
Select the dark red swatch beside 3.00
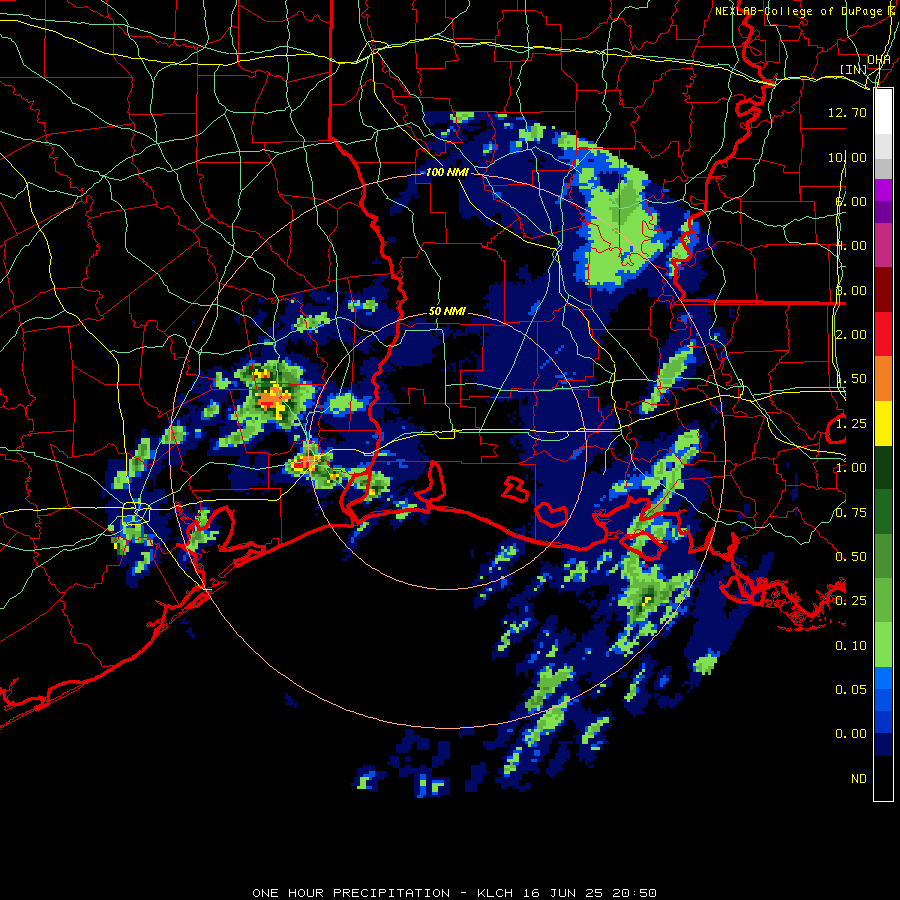883,290
